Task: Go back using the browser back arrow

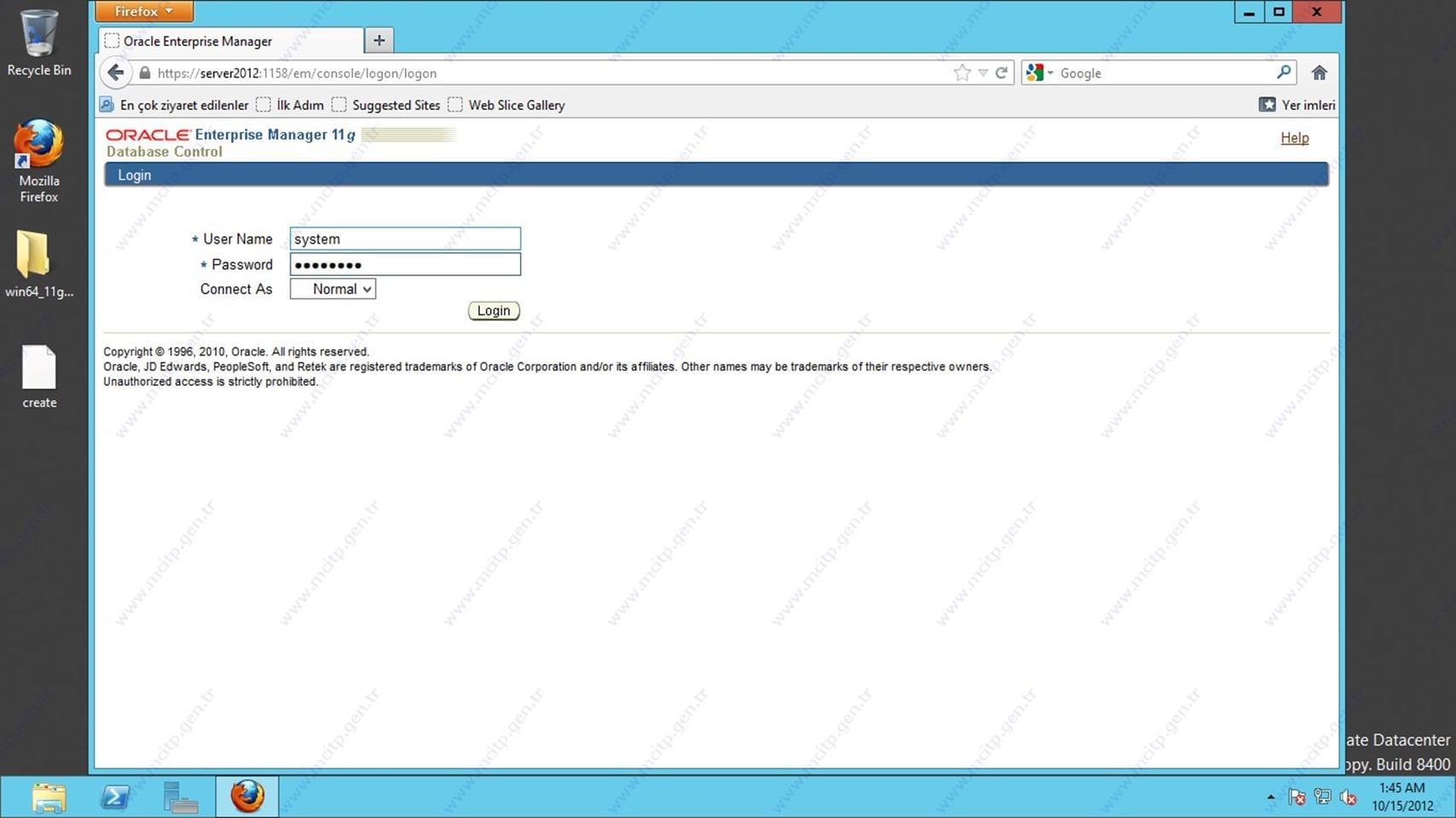Action: (116, 72)
